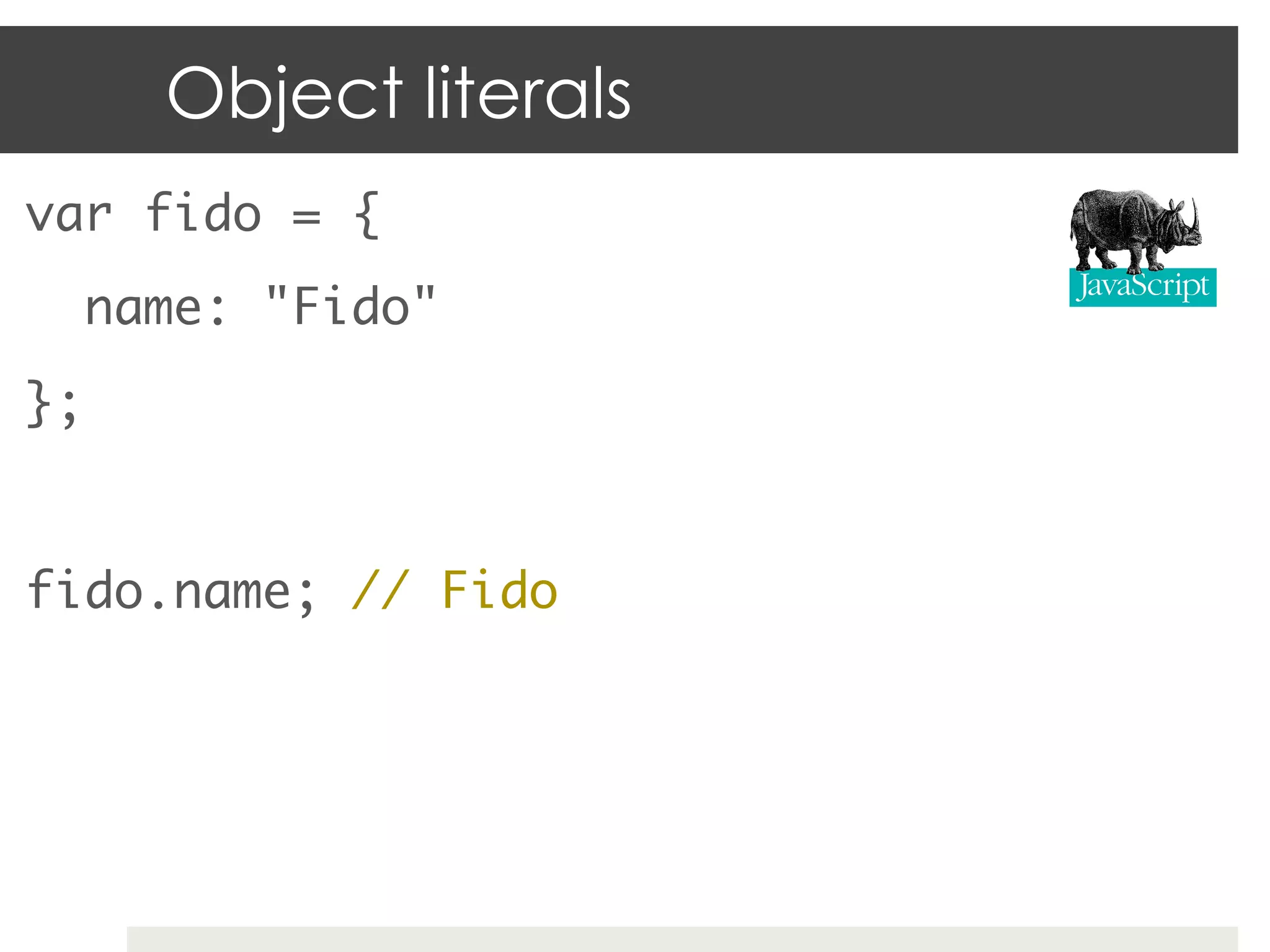
Task: Click the semicolon after the closing brace
Action: coord(69,409)
